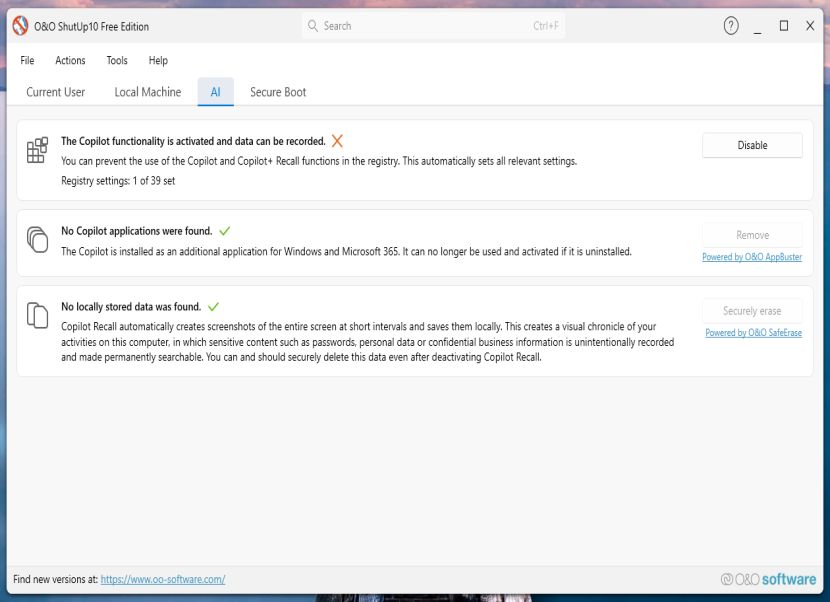Click 'Registry settings: 1 of 39 set' text
The width and height of the screenshot is (830, 602).
[x=118, y=181]
